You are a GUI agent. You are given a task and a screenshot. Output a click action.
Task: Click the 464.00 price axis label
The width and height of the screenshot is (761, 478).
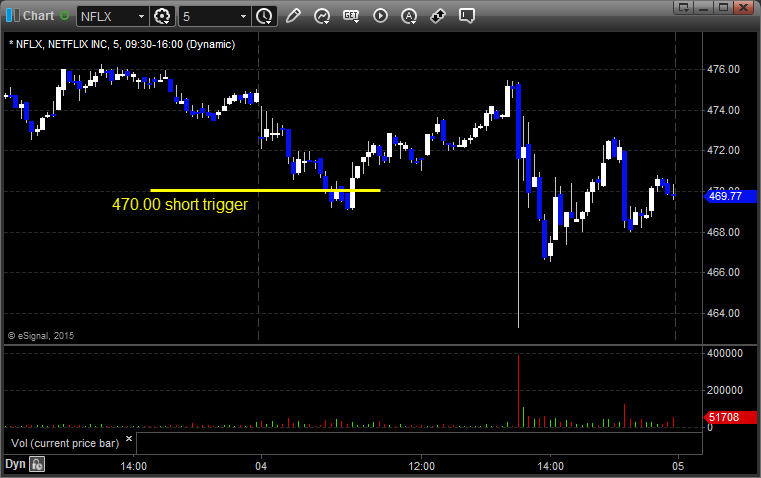click(723, 313)
